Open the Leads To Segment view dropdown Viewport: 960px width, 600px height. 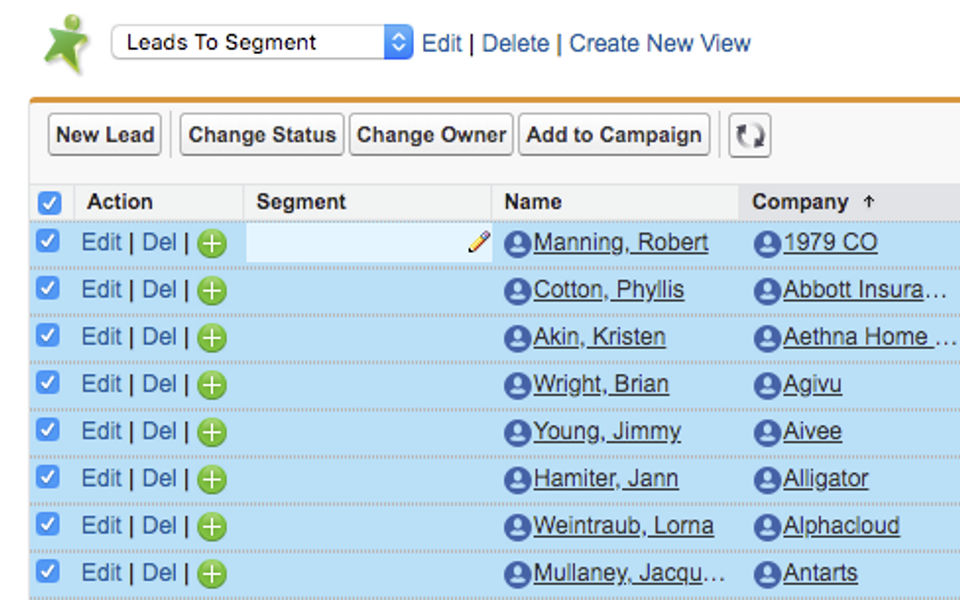pyautogui.click(x=262, y=42)
